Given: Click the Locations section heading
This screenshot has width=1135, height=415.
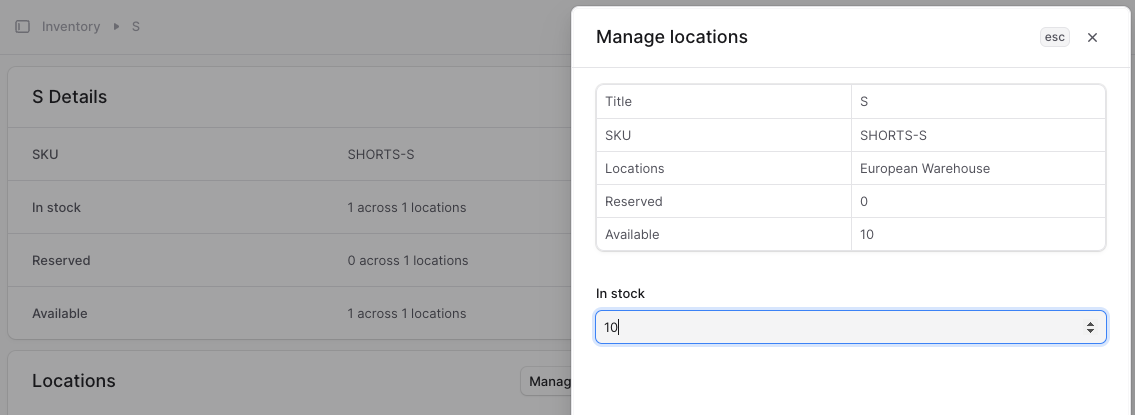Looking at the screenshot, I should click(74, 381).
